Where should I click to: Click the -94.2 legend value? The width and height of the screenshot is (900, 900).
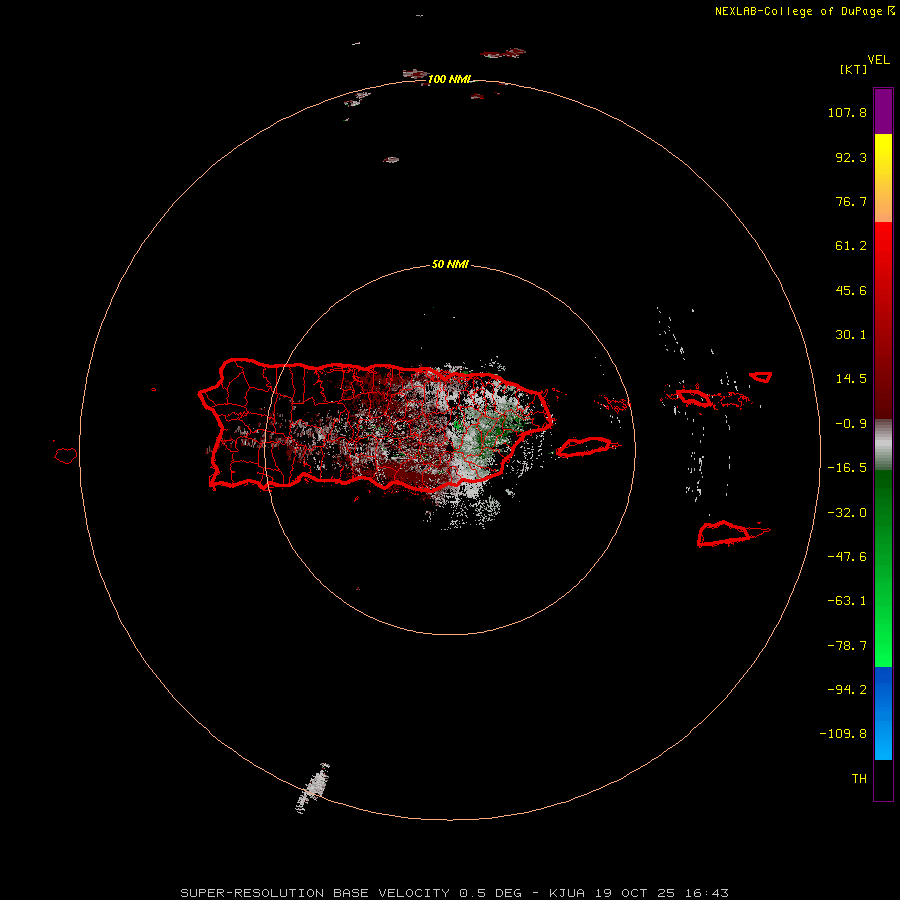(x=847, y=690)
